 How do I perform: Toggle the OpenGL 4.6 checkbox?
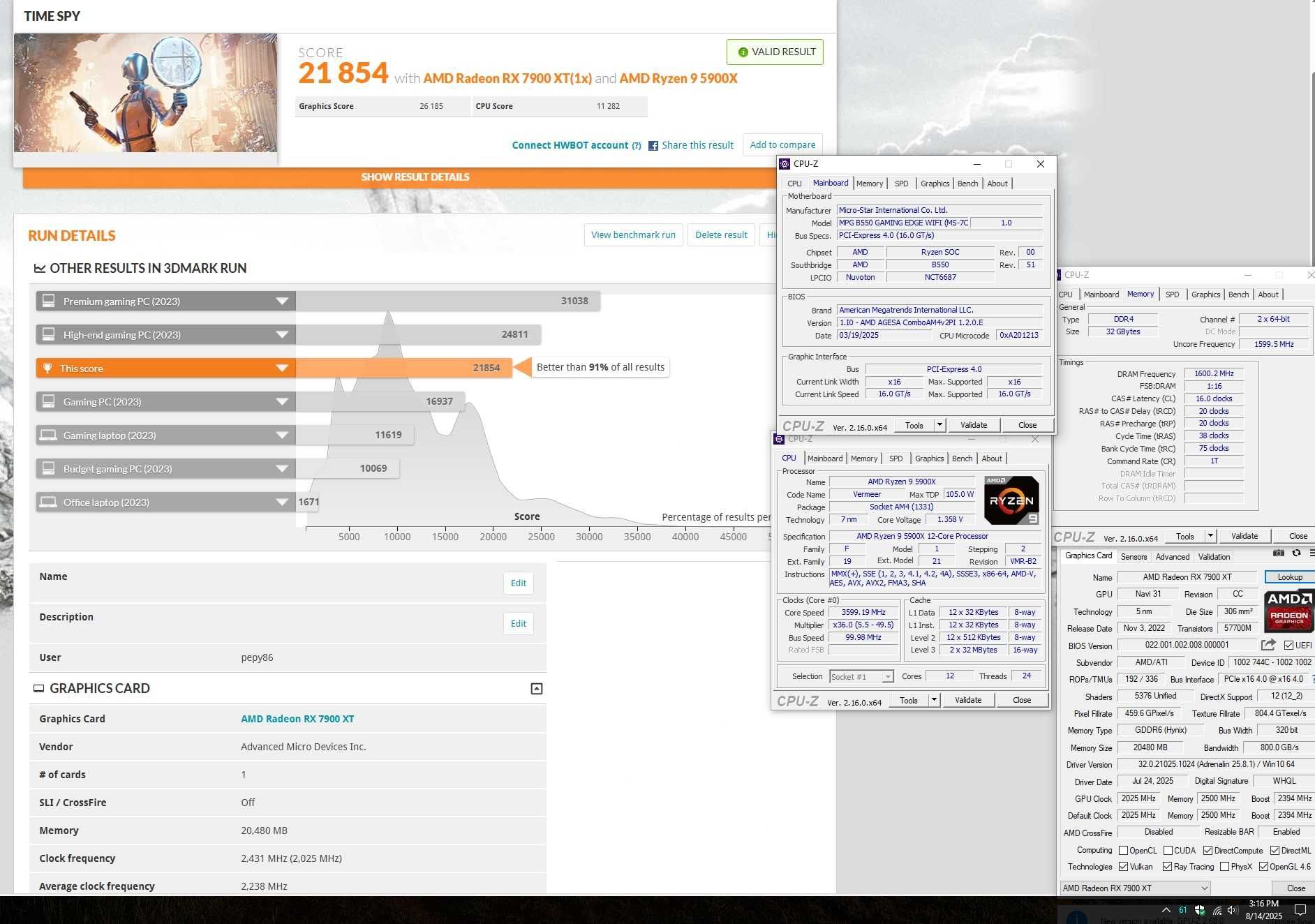[x=1263, y=867]
